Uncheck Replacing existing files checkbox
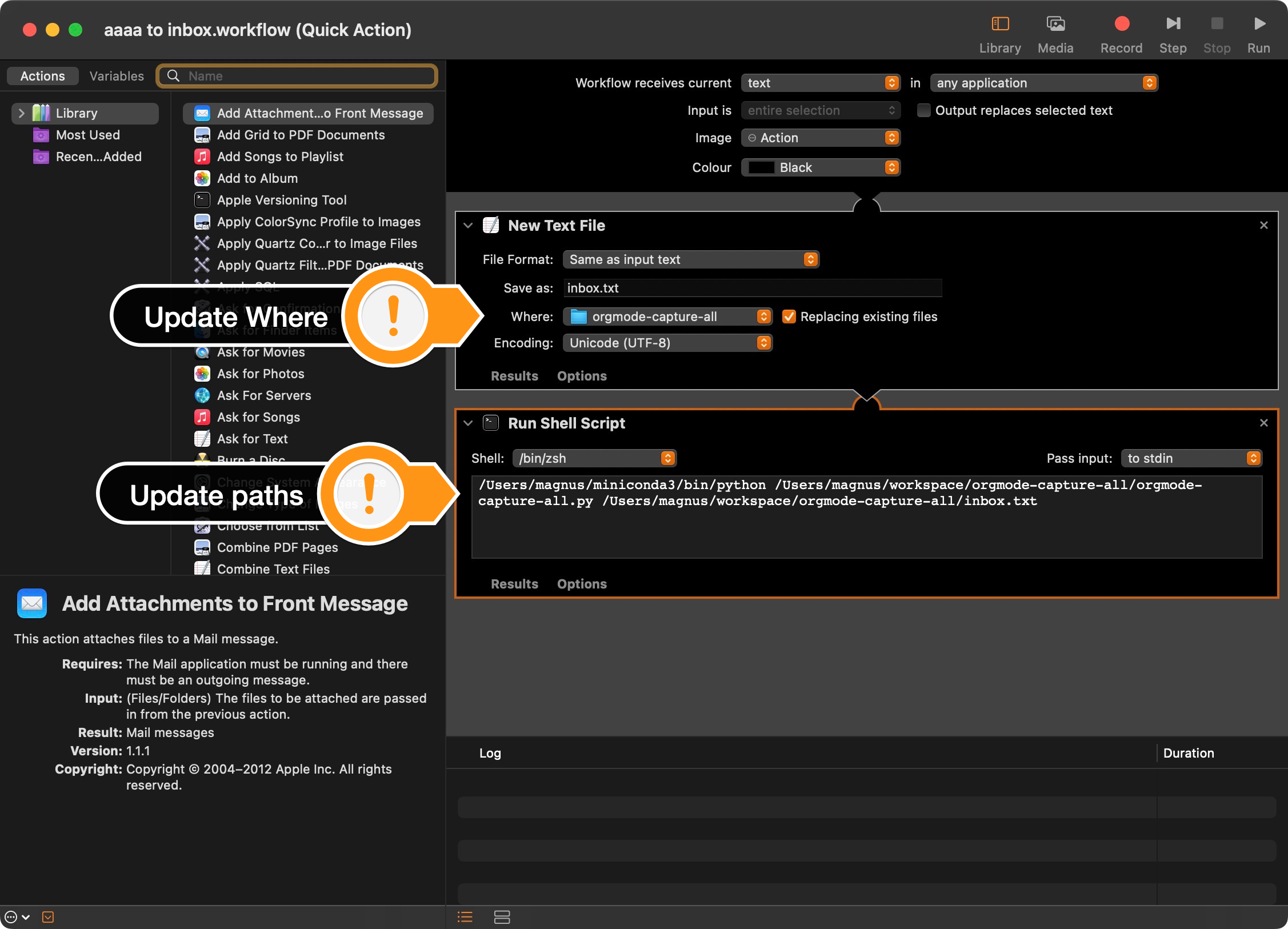The height and width of the screenshot is (929, 1288). [789, 317]
